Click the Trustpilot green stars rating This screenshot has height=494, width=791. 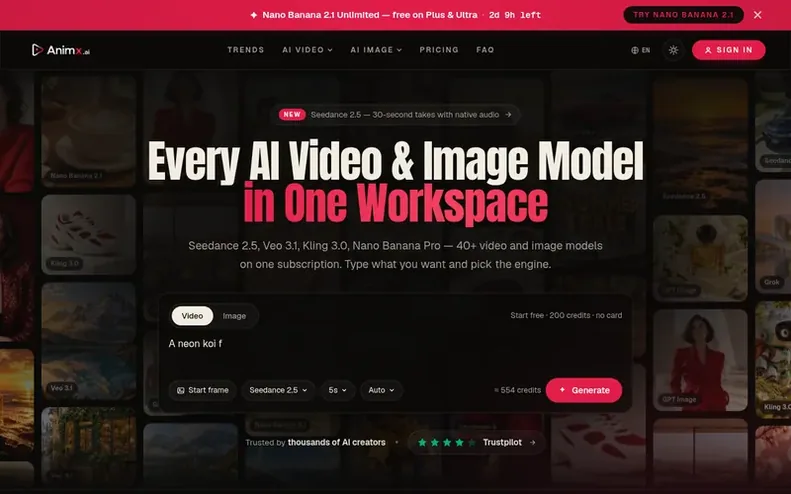coord(446,443)
